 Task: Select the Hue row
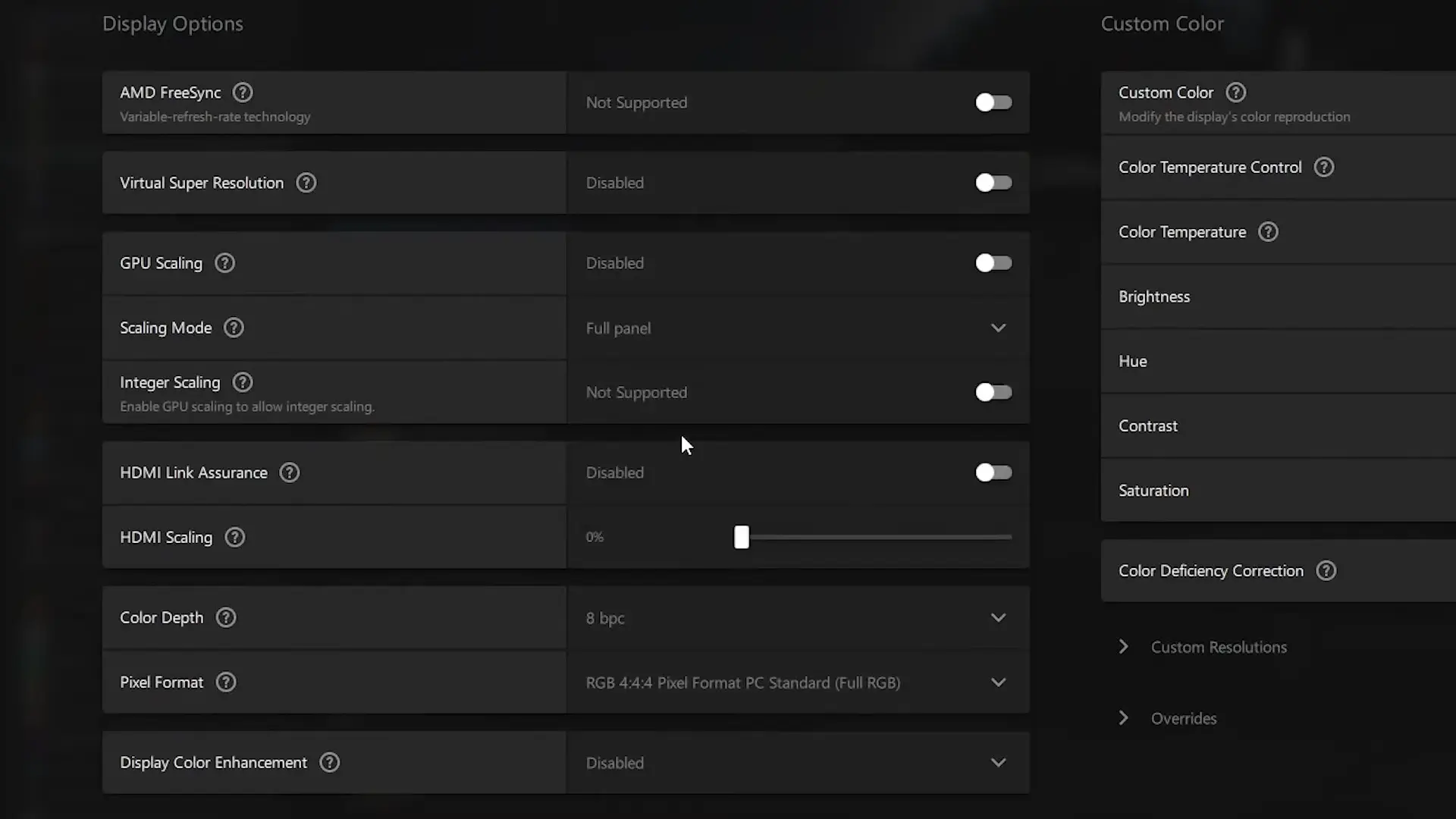coord(1279,361)
